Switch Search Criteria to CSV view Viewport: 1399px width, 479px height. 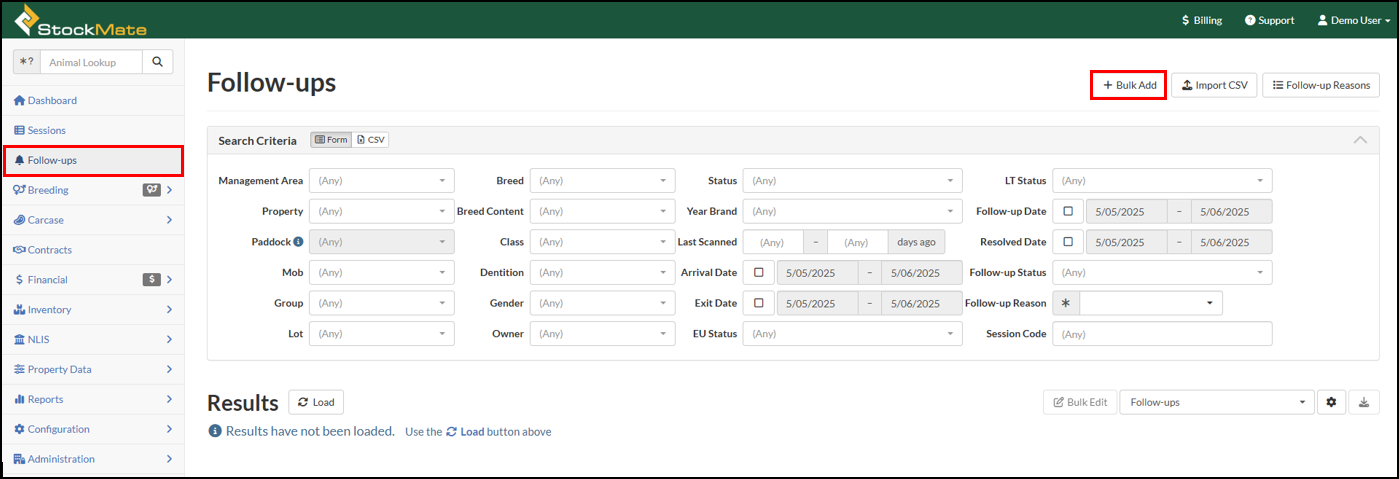click(x=371, y=140)
